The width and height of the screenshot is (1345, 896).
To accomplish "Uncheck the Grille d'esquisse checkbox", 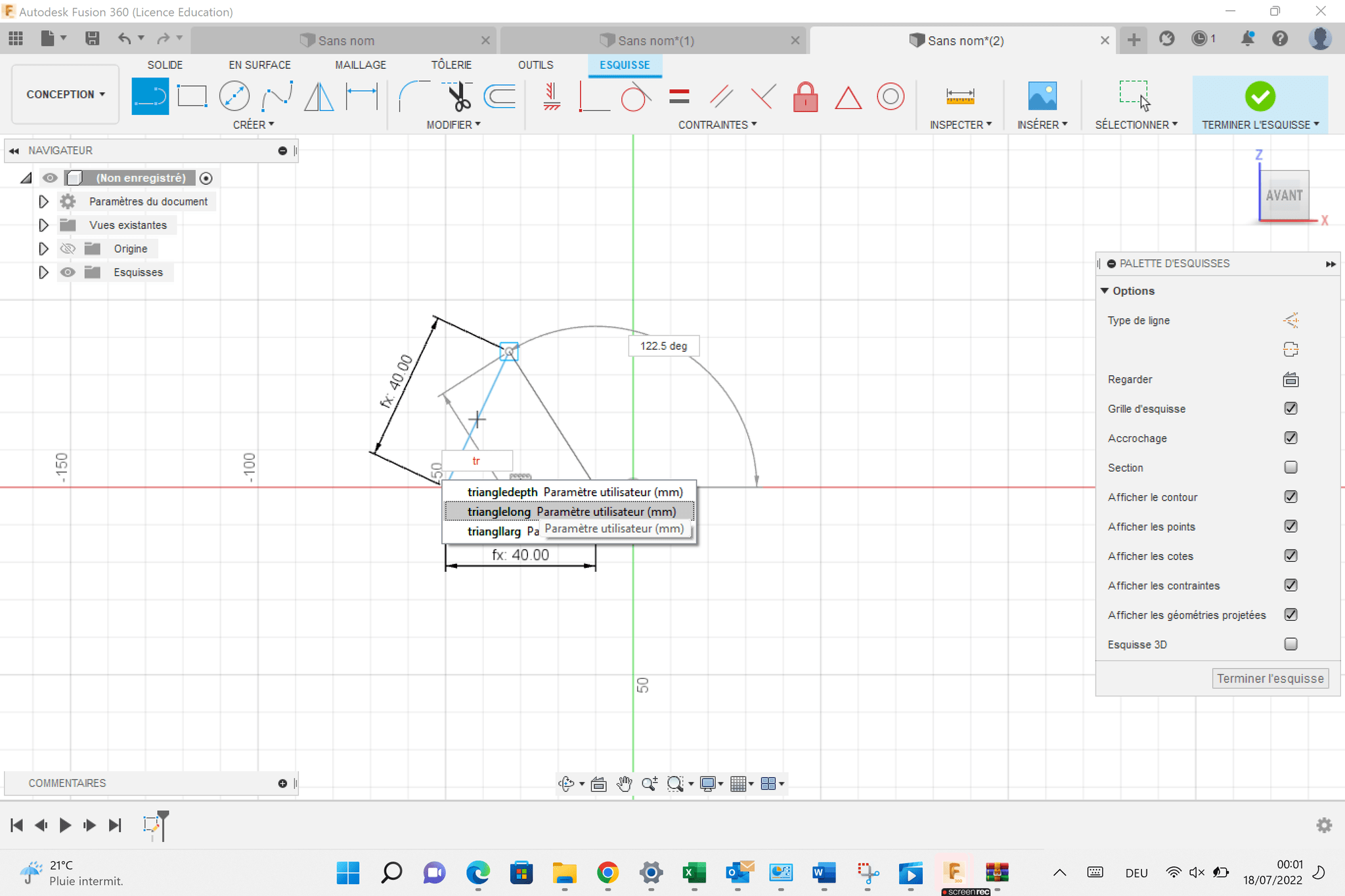I will (x=1290, y=408).
